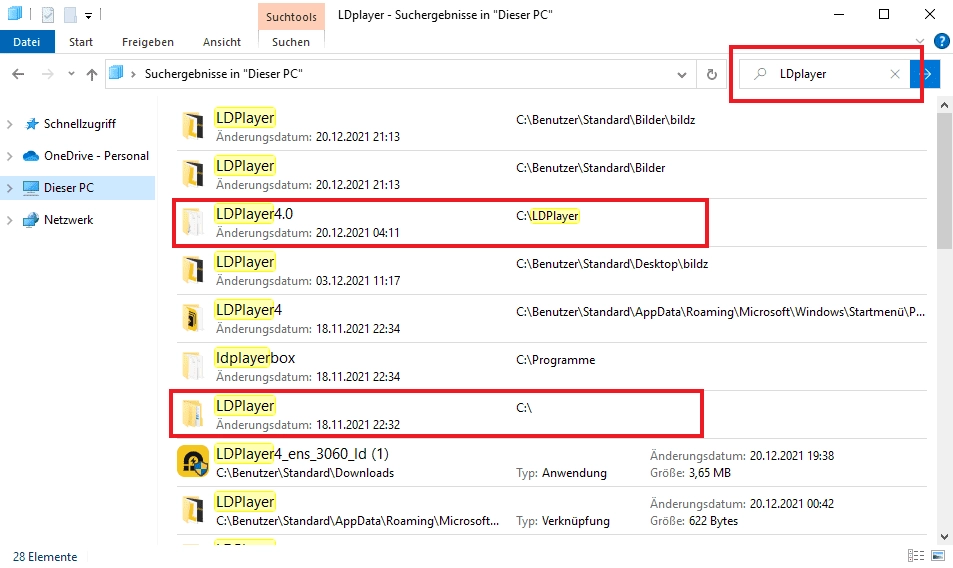953x568 pixels.
Task: Select LDPlayer4_ens_3060_ld (1) installer
Action: pos(552,462)
